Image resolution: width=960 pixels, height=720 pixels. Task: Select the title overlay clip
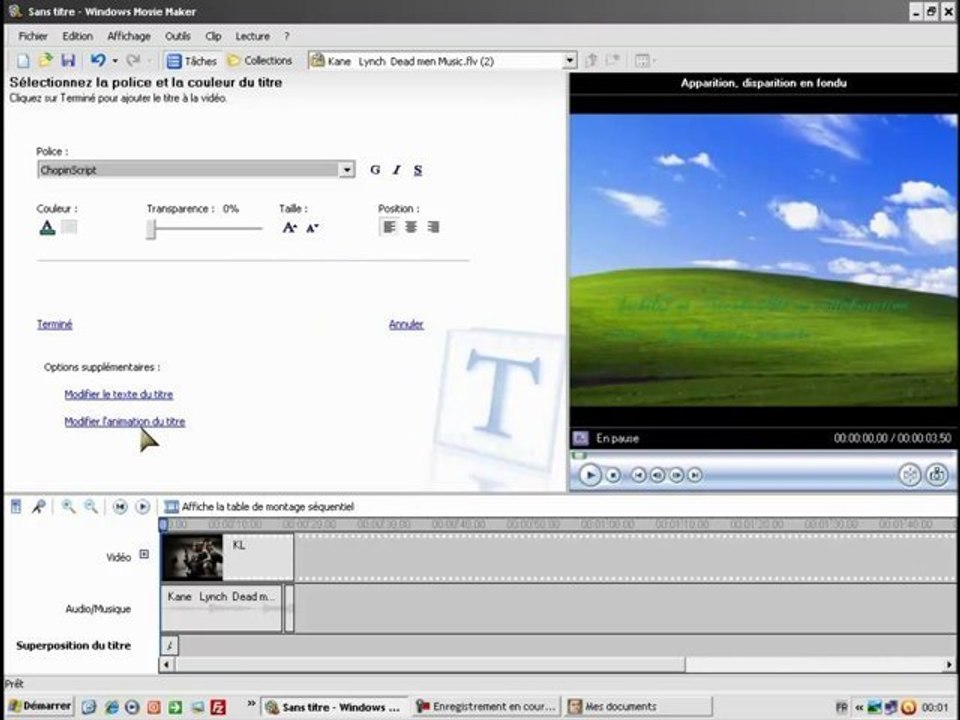click(x=170, y=645)
